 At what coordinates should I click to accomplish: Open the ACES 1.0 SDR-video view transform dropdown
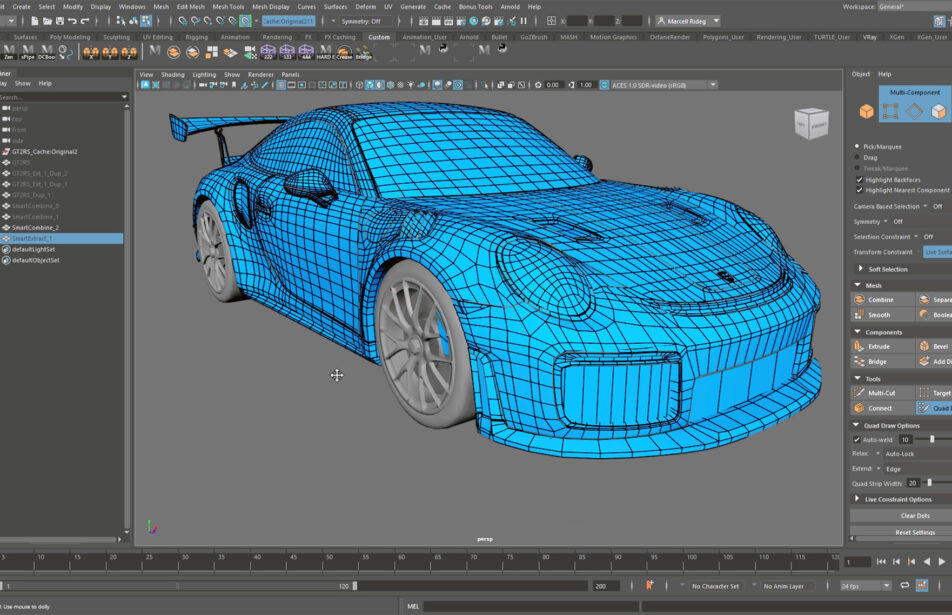point(664,85)
